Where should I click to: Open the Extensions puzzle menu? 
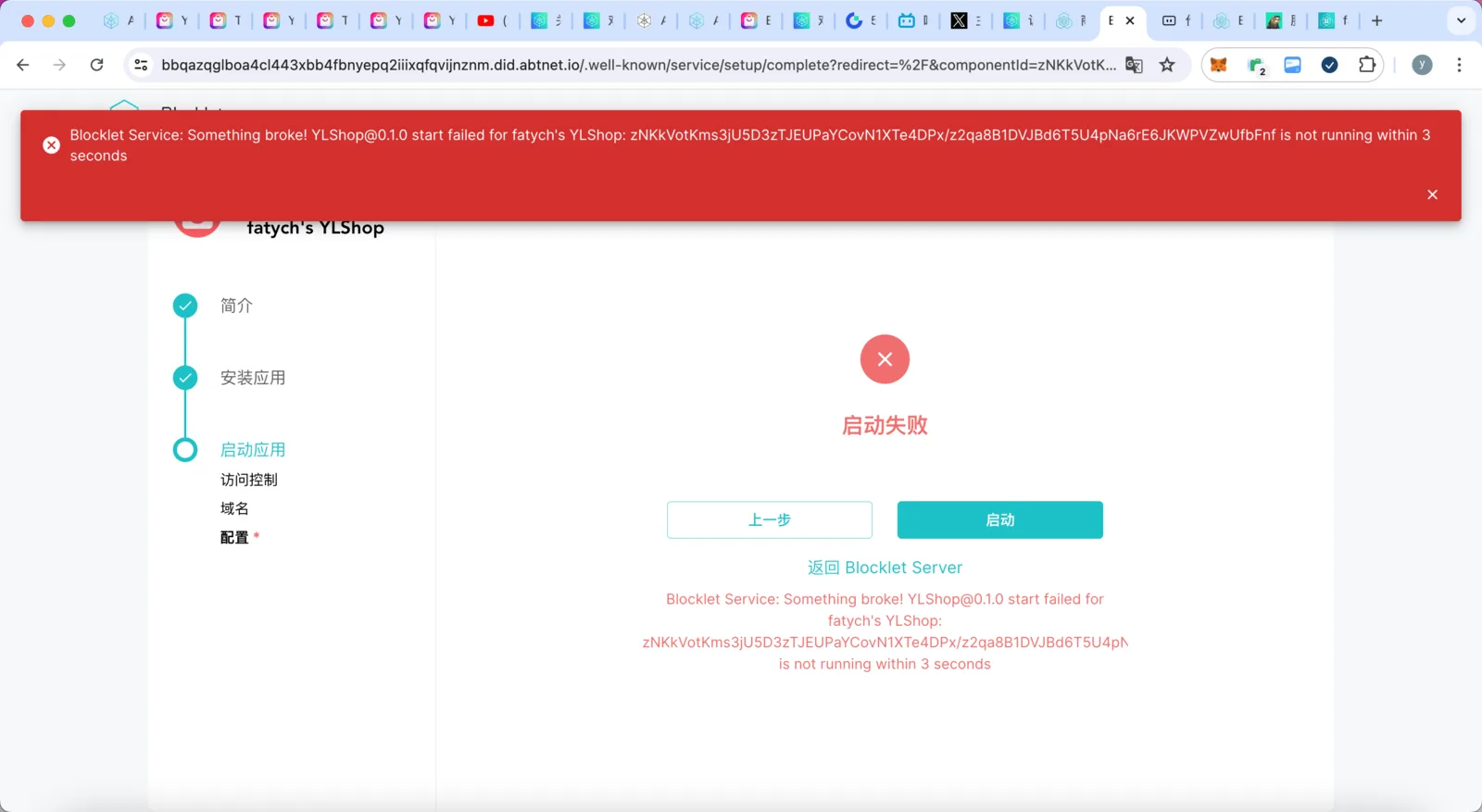click(x=1366, y=65)
